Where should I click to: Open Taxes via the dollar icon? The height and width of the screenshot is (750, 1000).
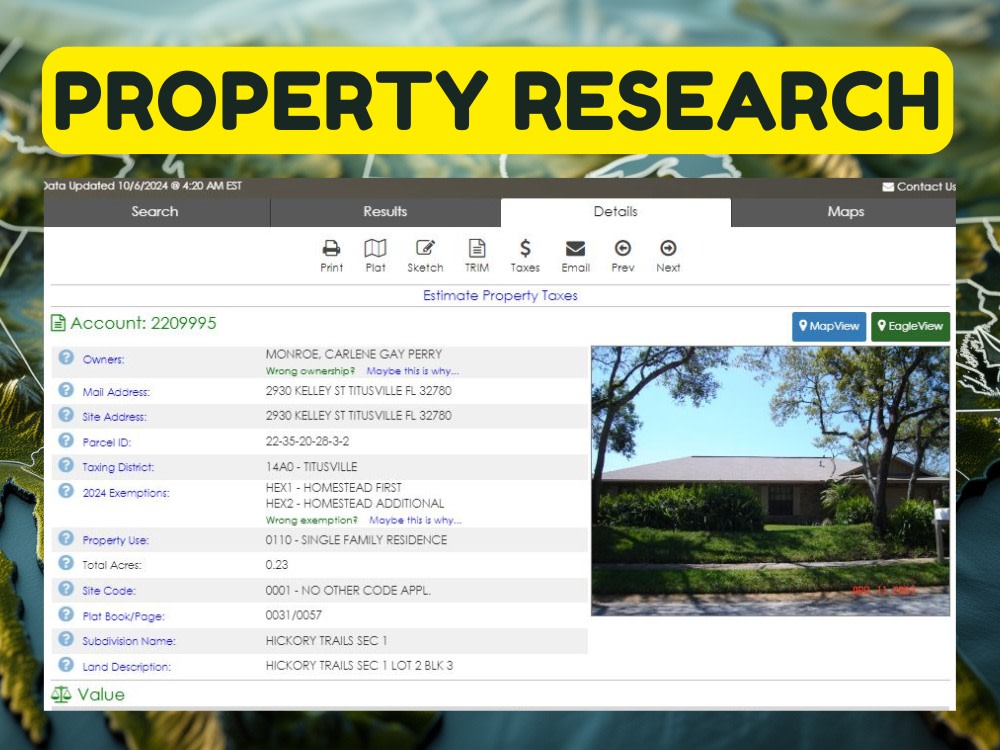point(525,248)
